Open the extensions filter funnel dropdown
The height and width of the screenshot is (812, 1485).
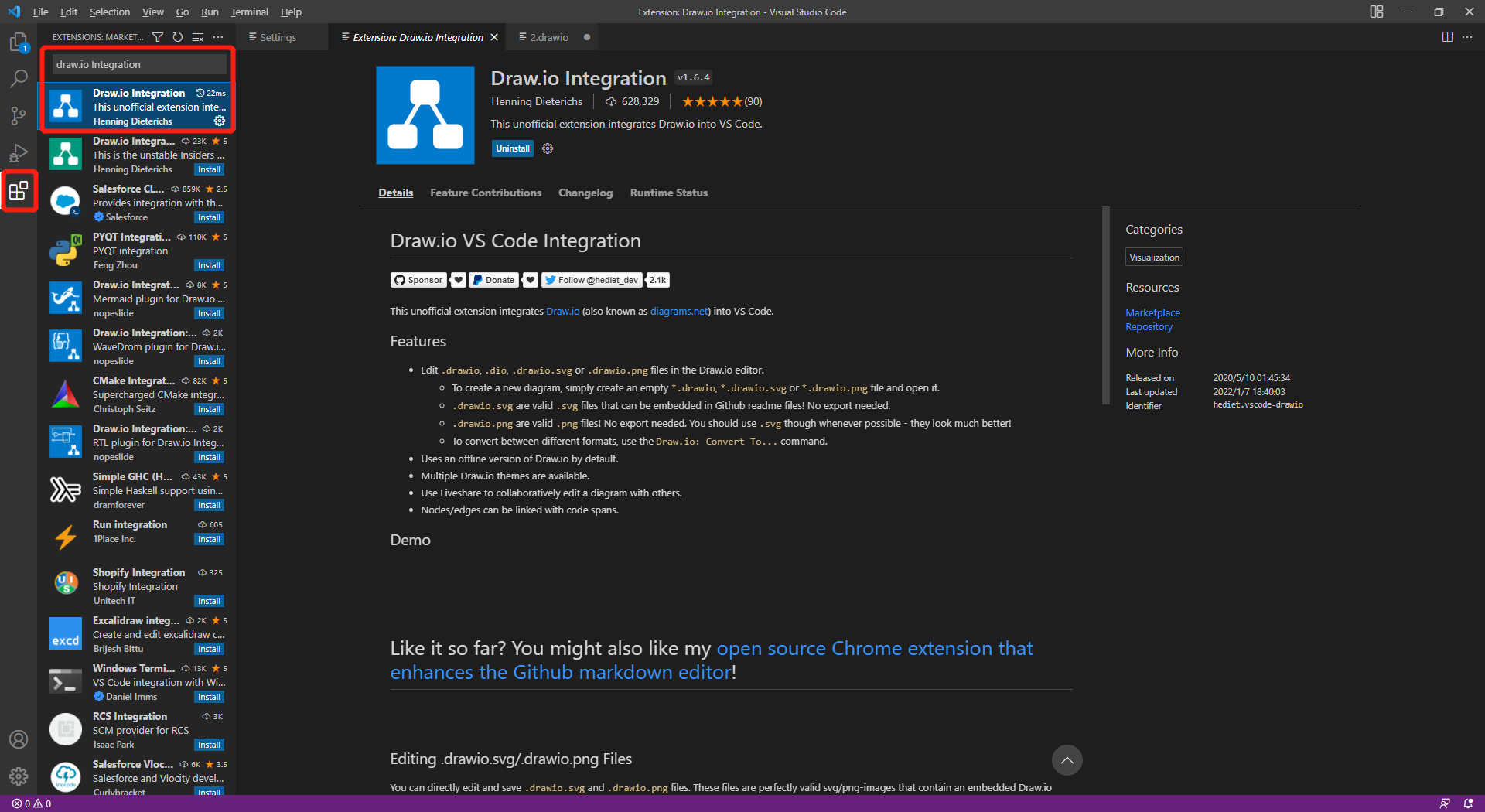pos(157,36)
